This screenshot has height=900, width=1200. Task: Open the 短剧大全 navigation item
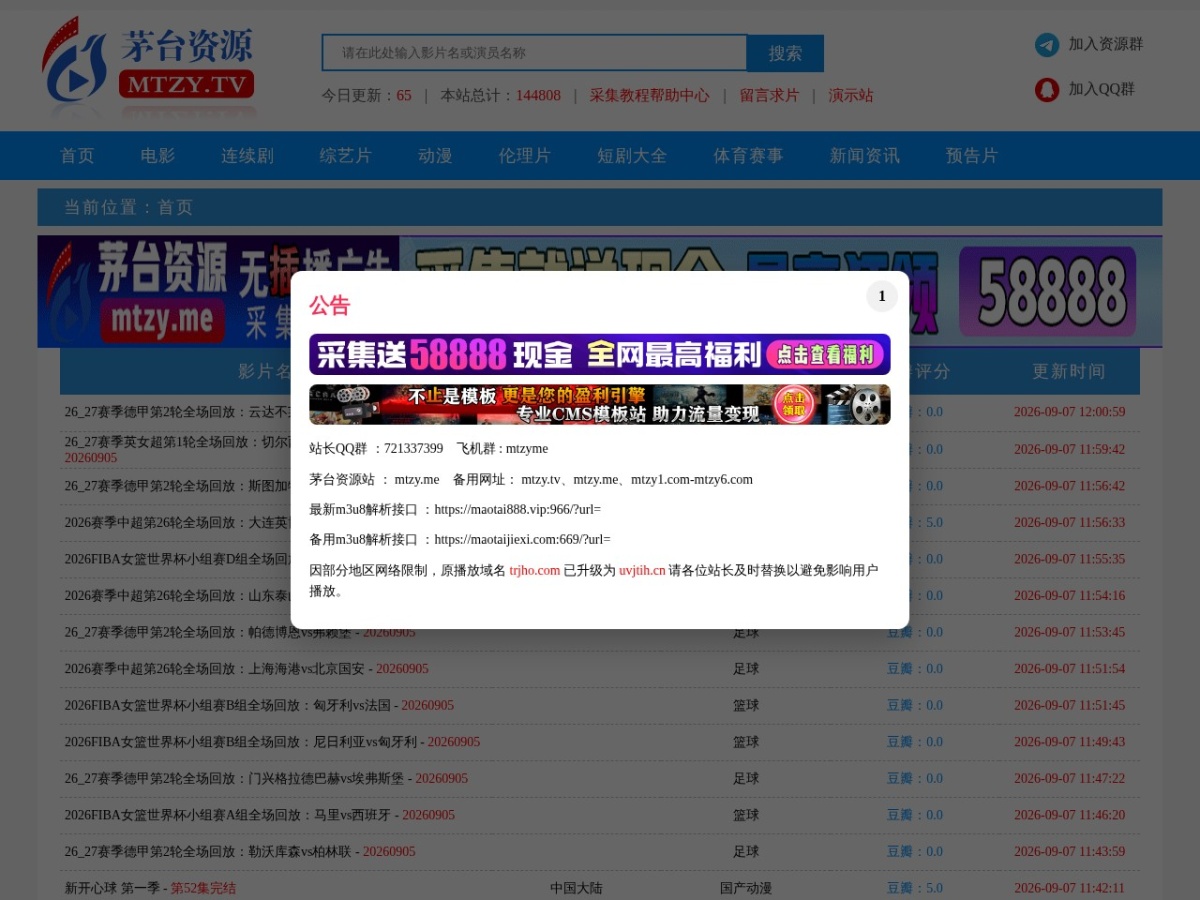click(632, 156)
